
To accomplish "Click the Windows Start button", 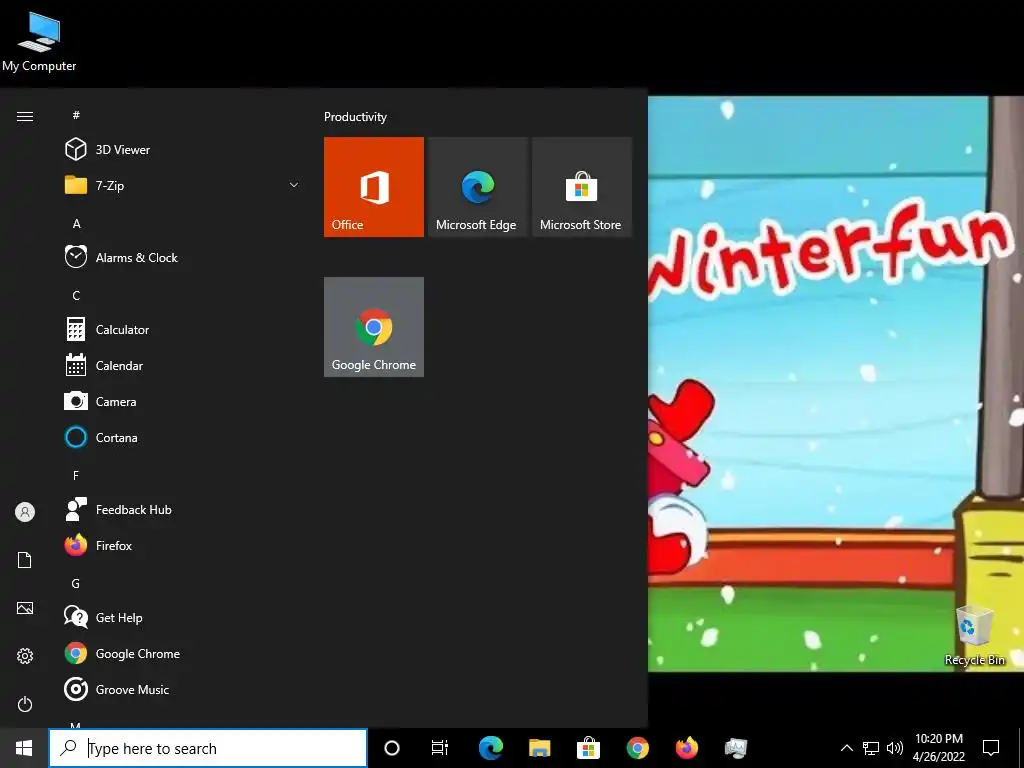I will pos(24,748).
